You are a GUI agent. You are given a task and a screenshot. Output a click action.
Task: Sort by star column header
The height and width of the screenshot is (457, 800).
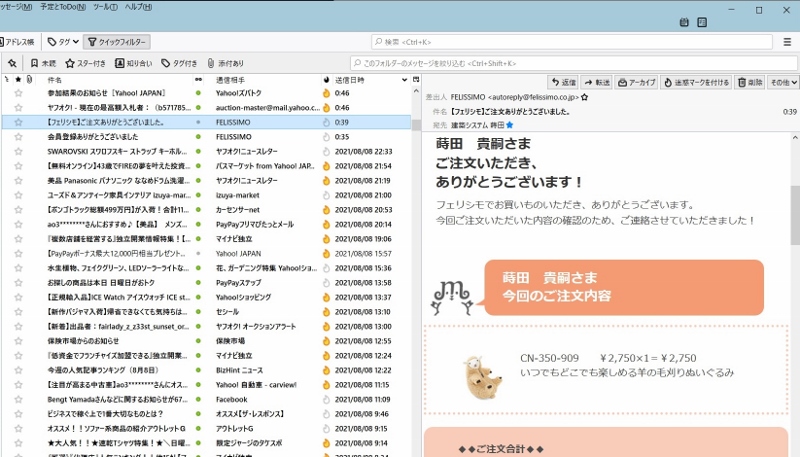pyautogui.click(x=18, y=80)
